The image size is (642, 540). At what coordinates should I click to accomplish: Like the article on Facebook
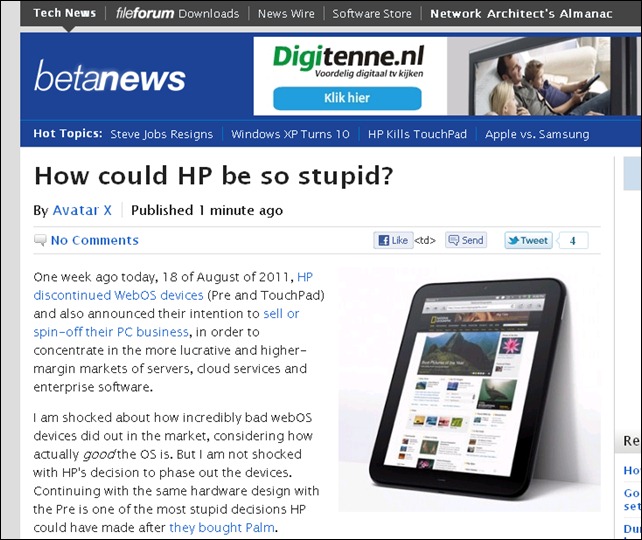tap(393, 240)
